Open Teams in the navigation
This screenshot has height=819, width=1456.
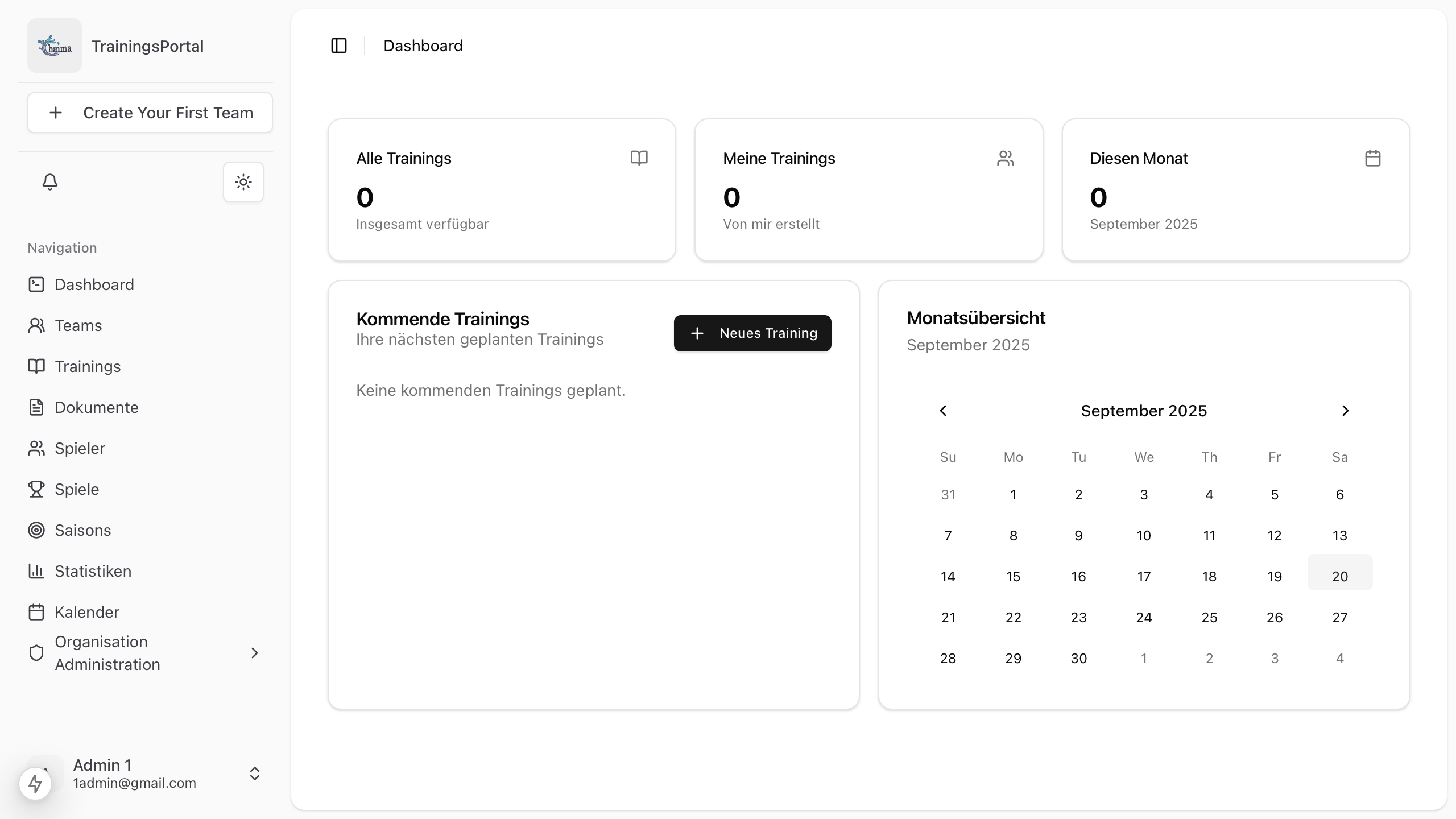click(x=146, y=325)
